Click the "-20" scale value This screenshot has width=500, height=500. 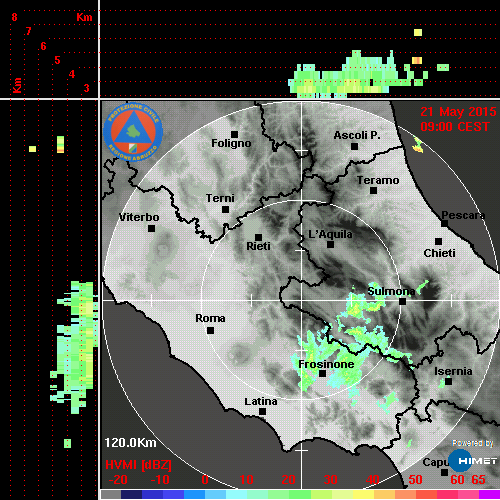tap(118, 480)
